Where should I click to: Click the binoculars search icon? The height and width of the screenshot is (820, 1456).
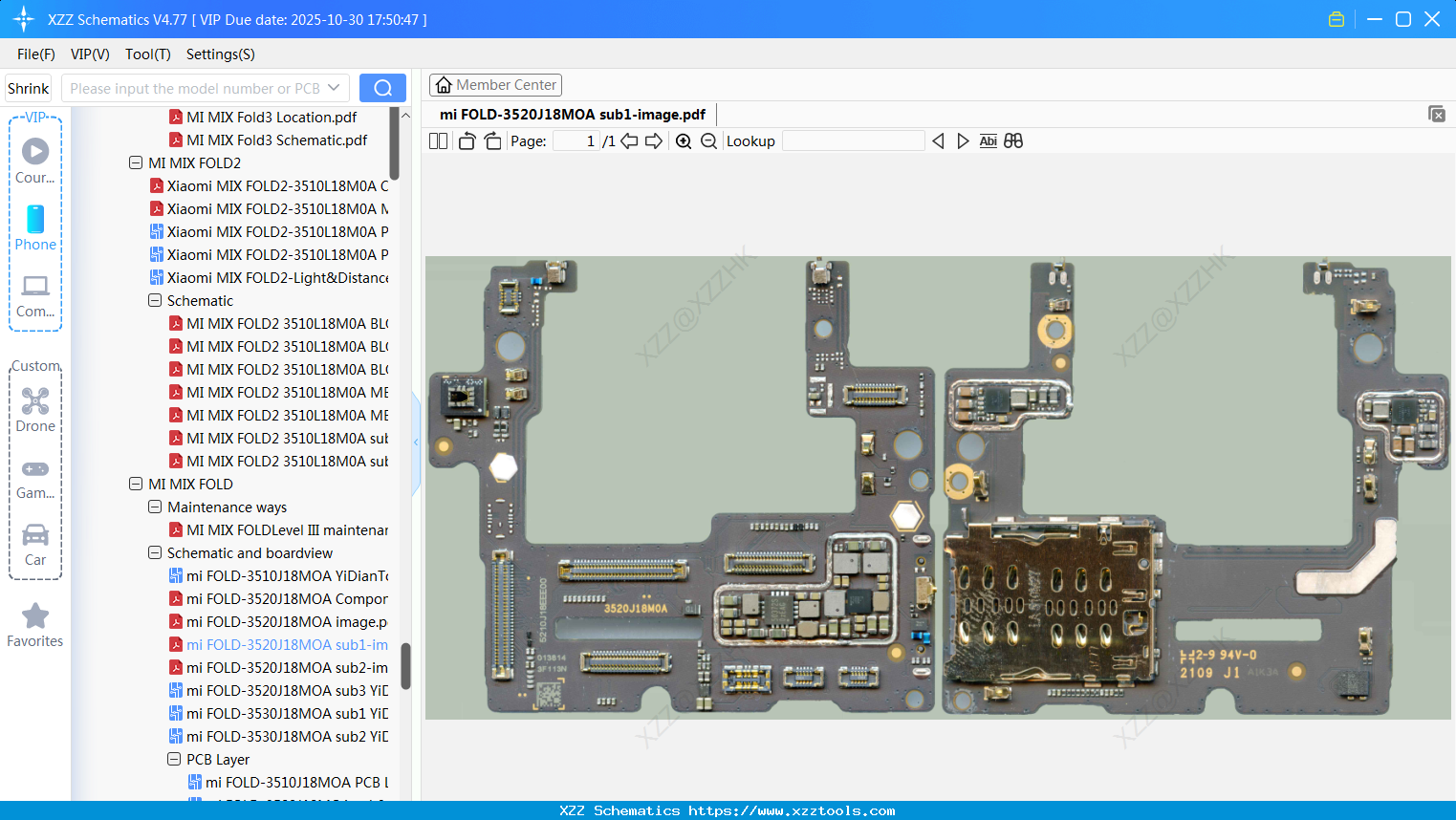click(x=1013, y=140)
